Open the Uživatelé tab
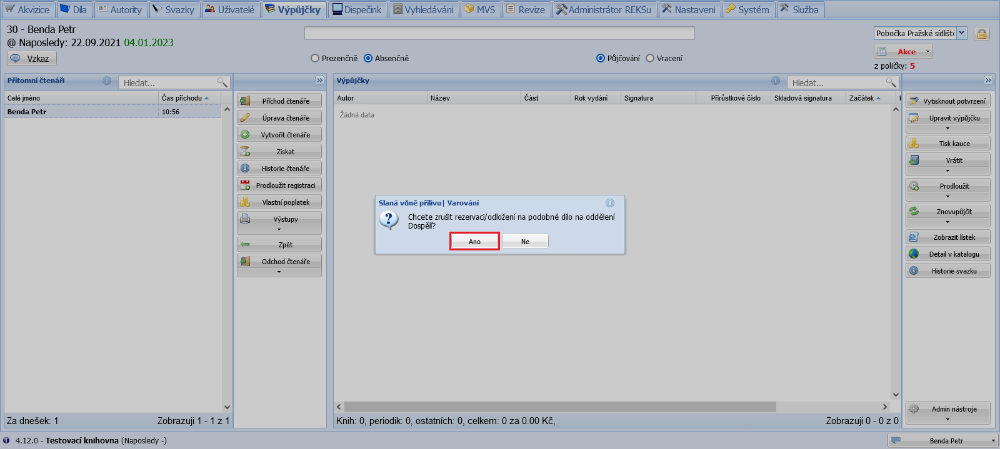Viewport: 1000px width, 449px height. click(x=230, y=9)
